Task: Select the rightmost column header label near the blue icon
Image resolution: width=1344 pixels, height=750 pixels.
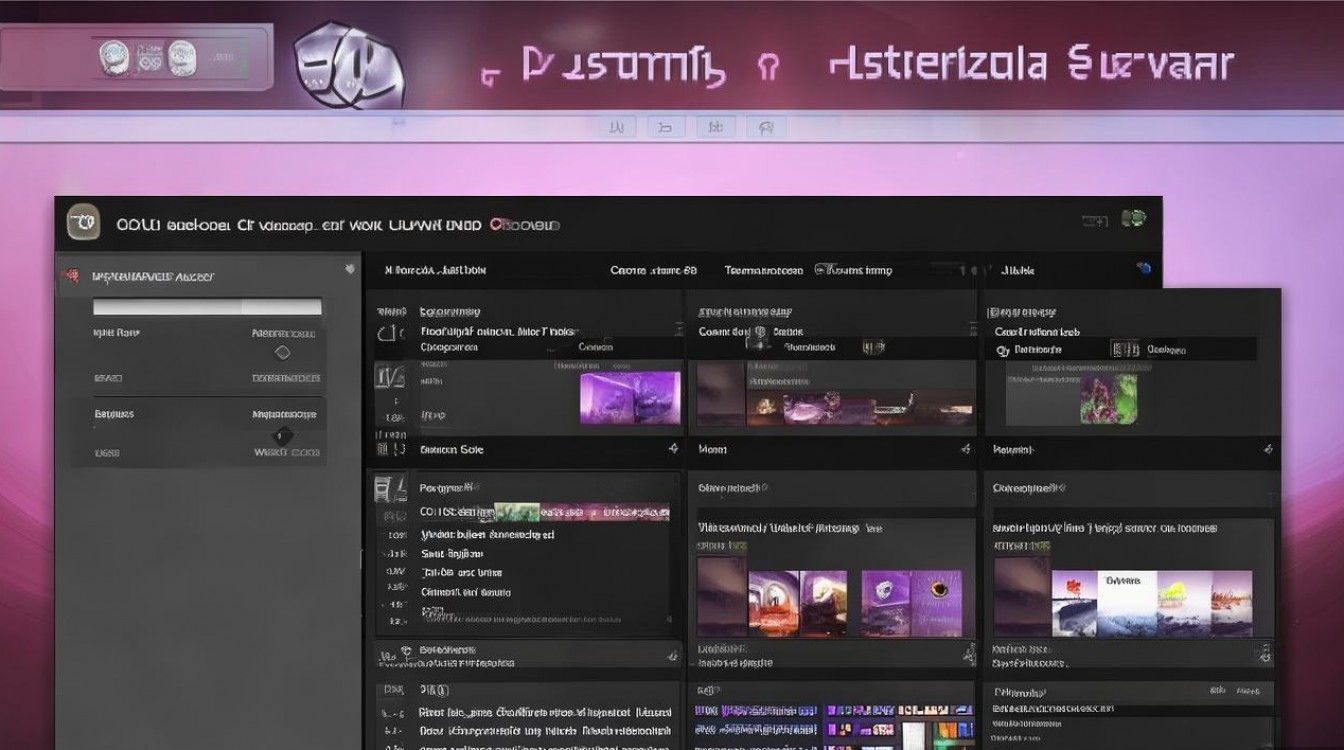Action: (x=1018, y=270)
